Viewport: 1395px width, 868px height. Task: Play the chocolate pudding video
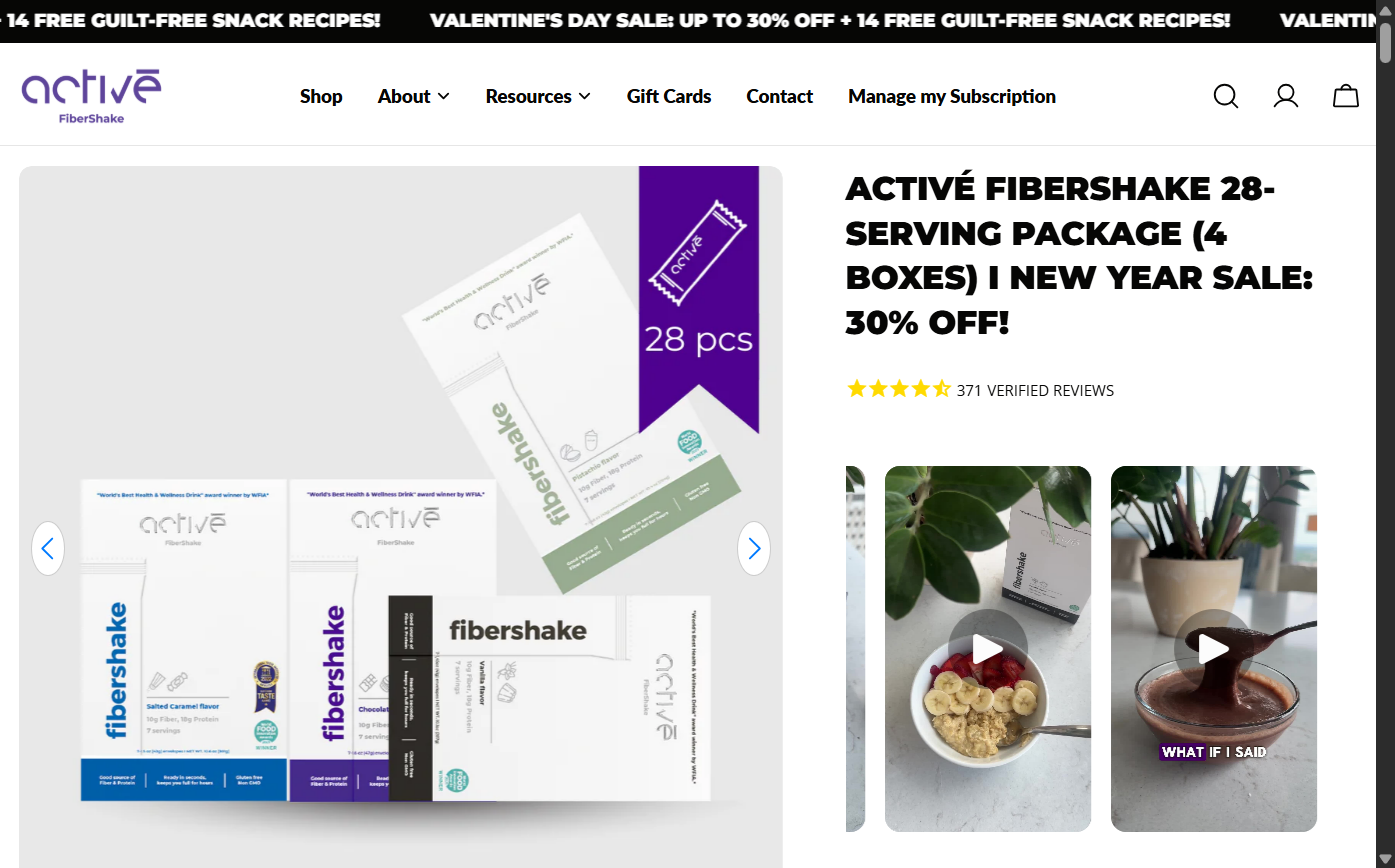pos(1214,649)
